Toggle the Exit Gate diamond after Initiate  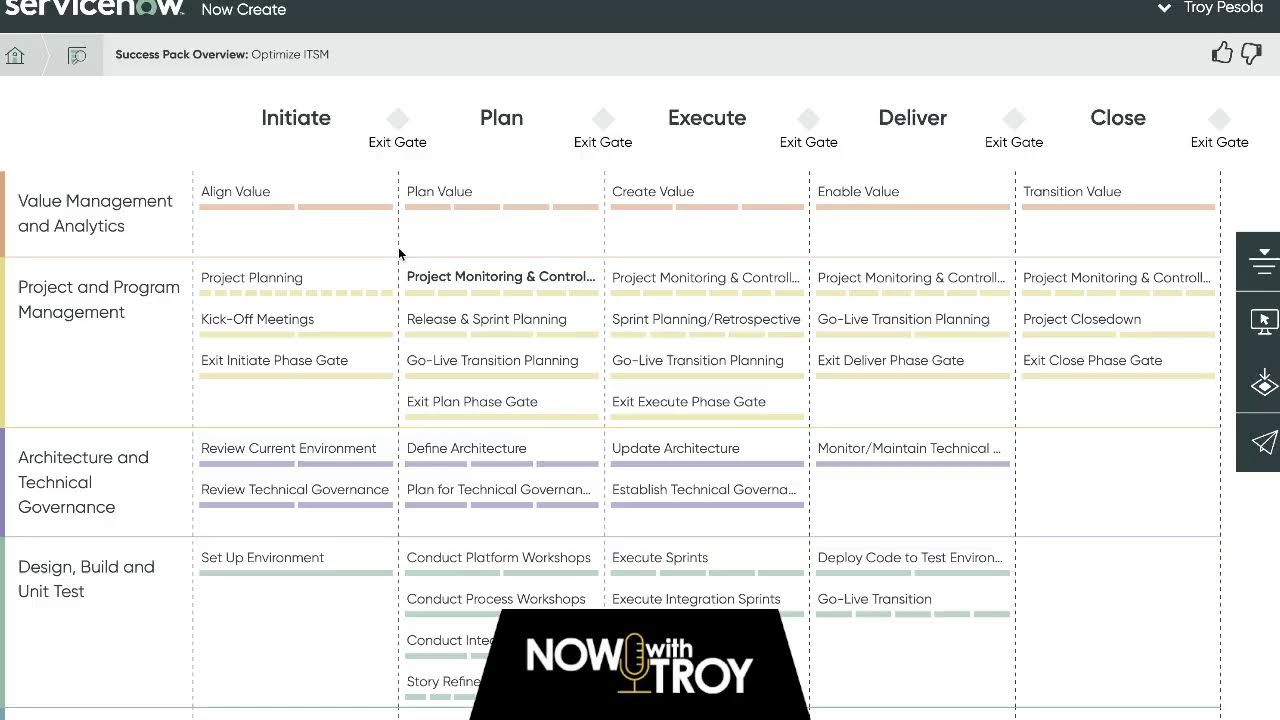coord(397,117)
